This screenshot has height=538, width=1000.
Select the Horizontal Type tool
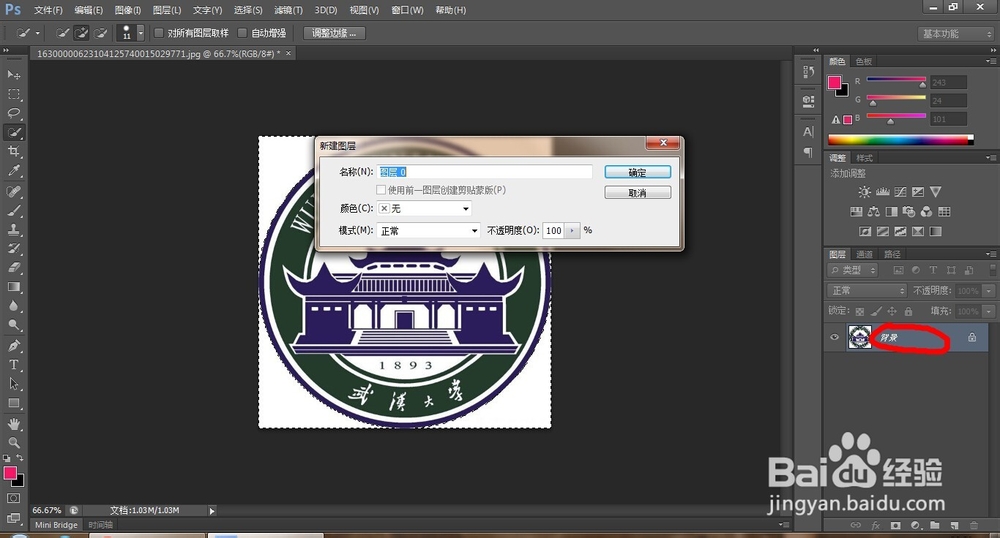pos(13,365)
